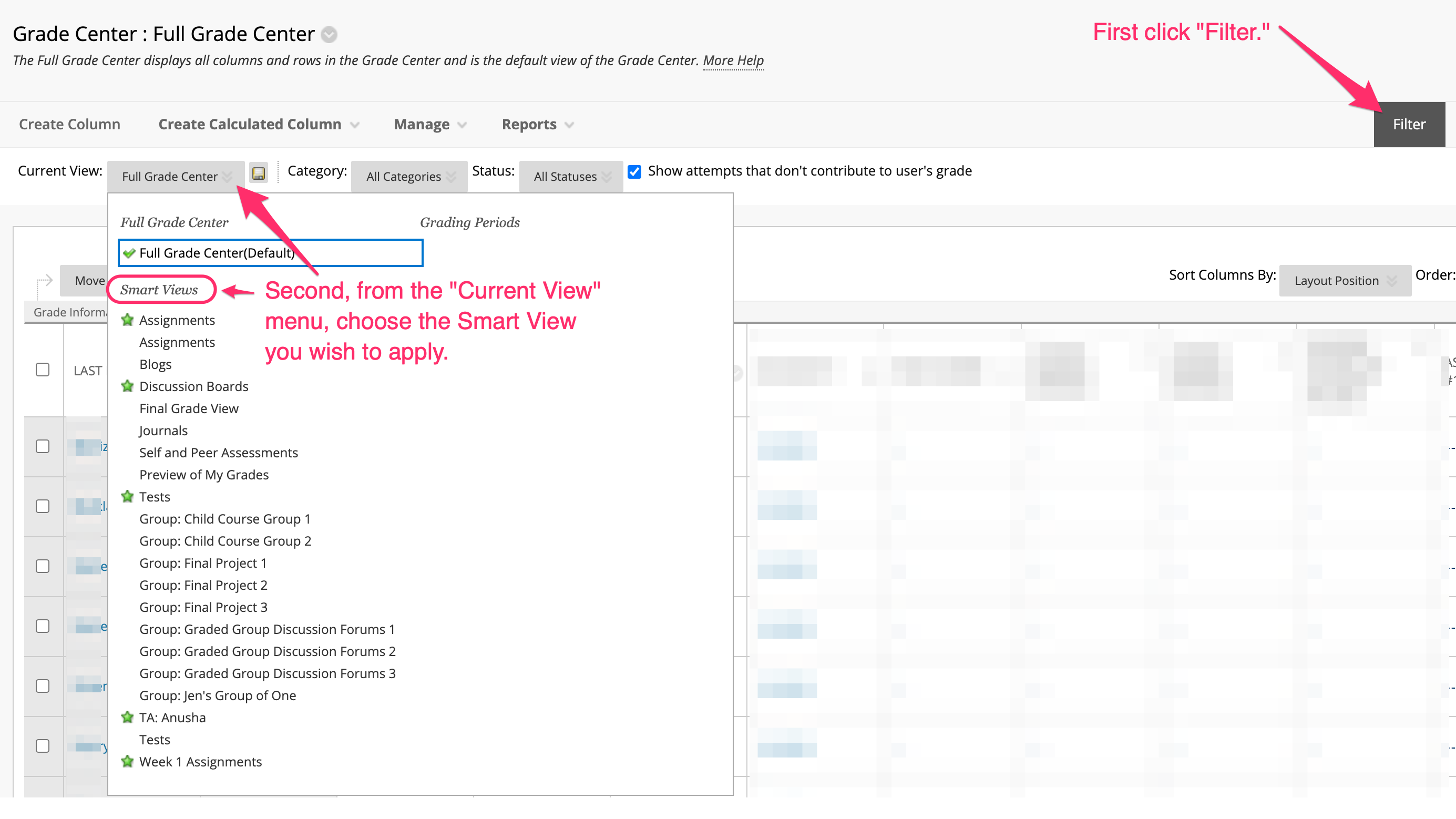The width and height of the screenshot is (1456, 819).
Task: Choose Group: Final Project 2
Action: [203, 585]
